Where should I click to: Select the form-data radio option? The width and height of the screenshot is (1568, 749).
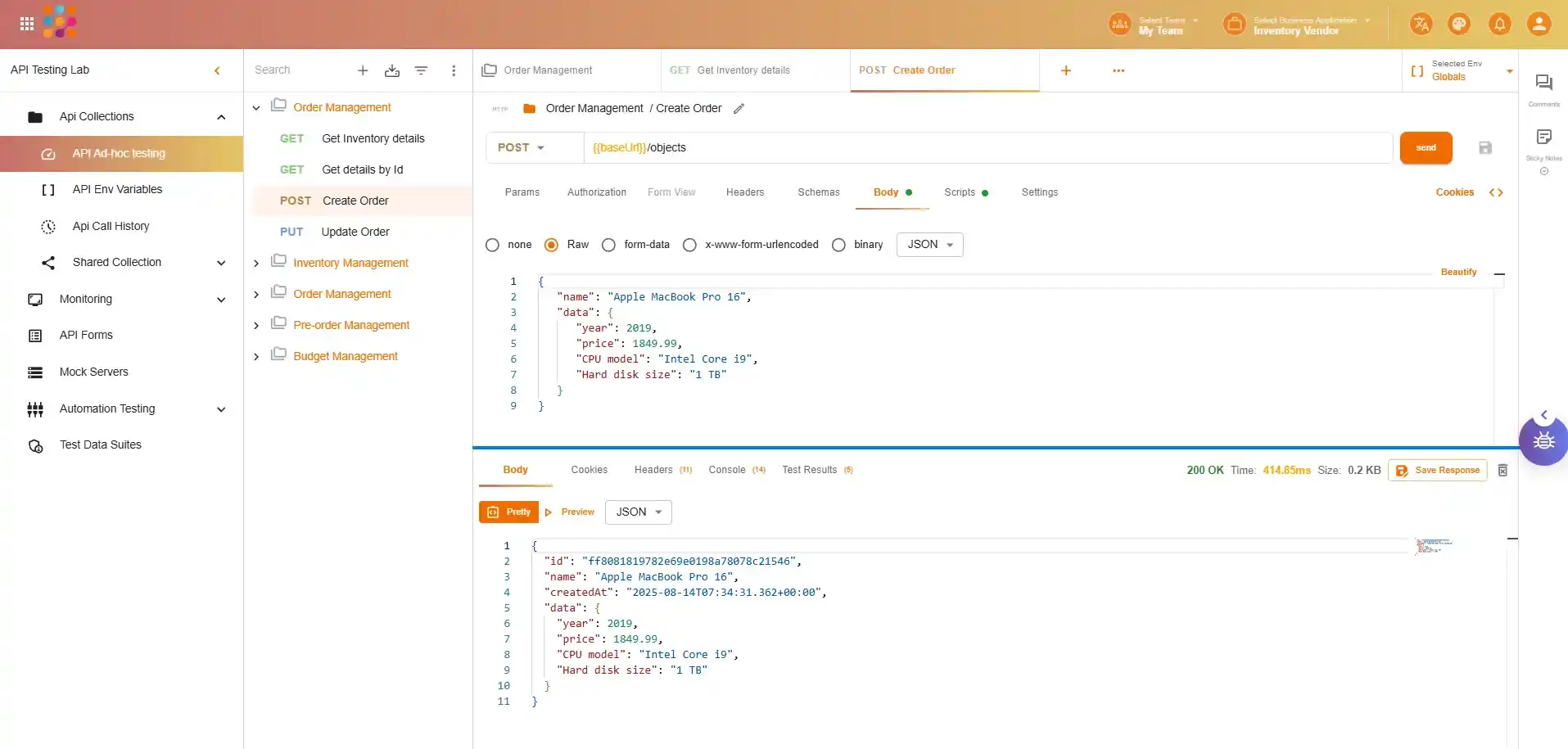click(608, 245)
